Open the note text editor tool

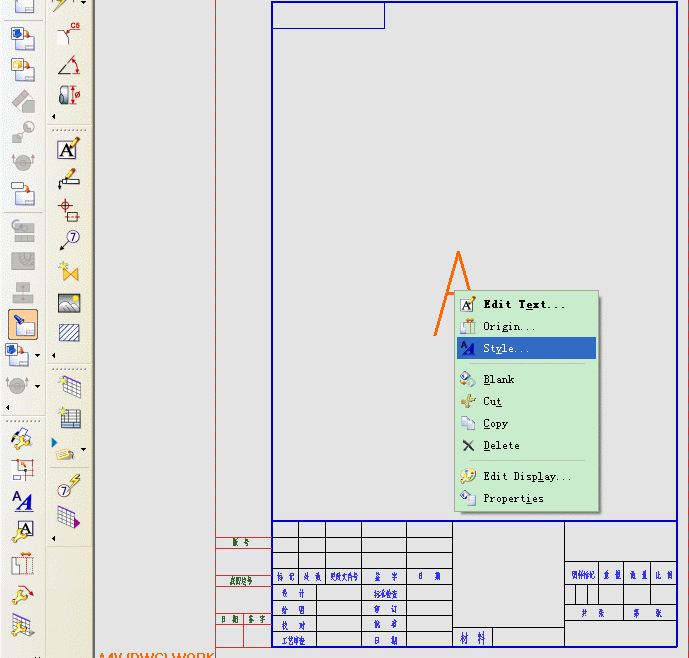point(69,148)
